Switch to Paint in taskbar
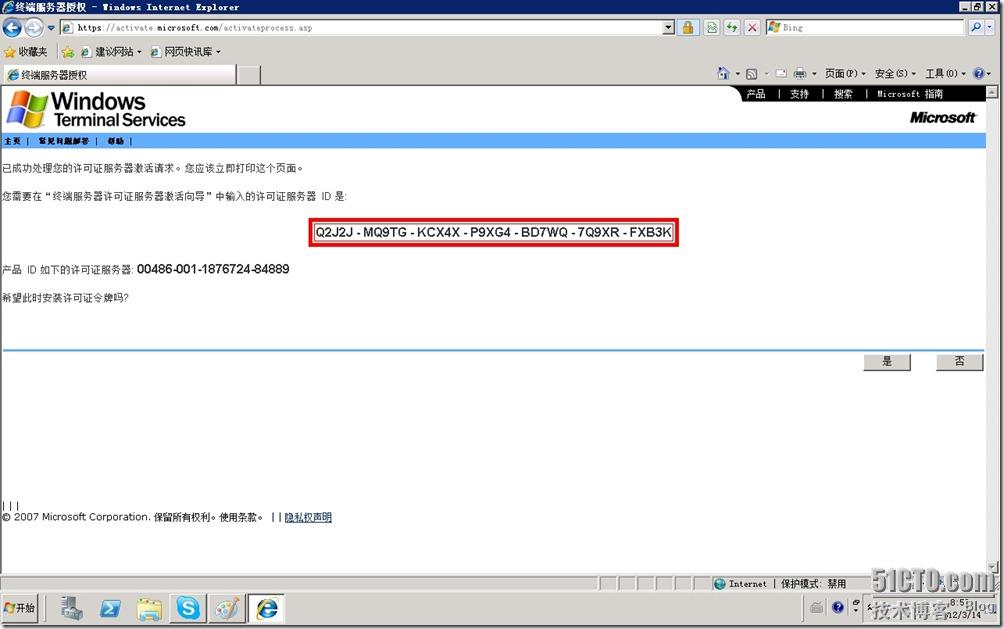 pyautogui.click(x=227, y=608)
